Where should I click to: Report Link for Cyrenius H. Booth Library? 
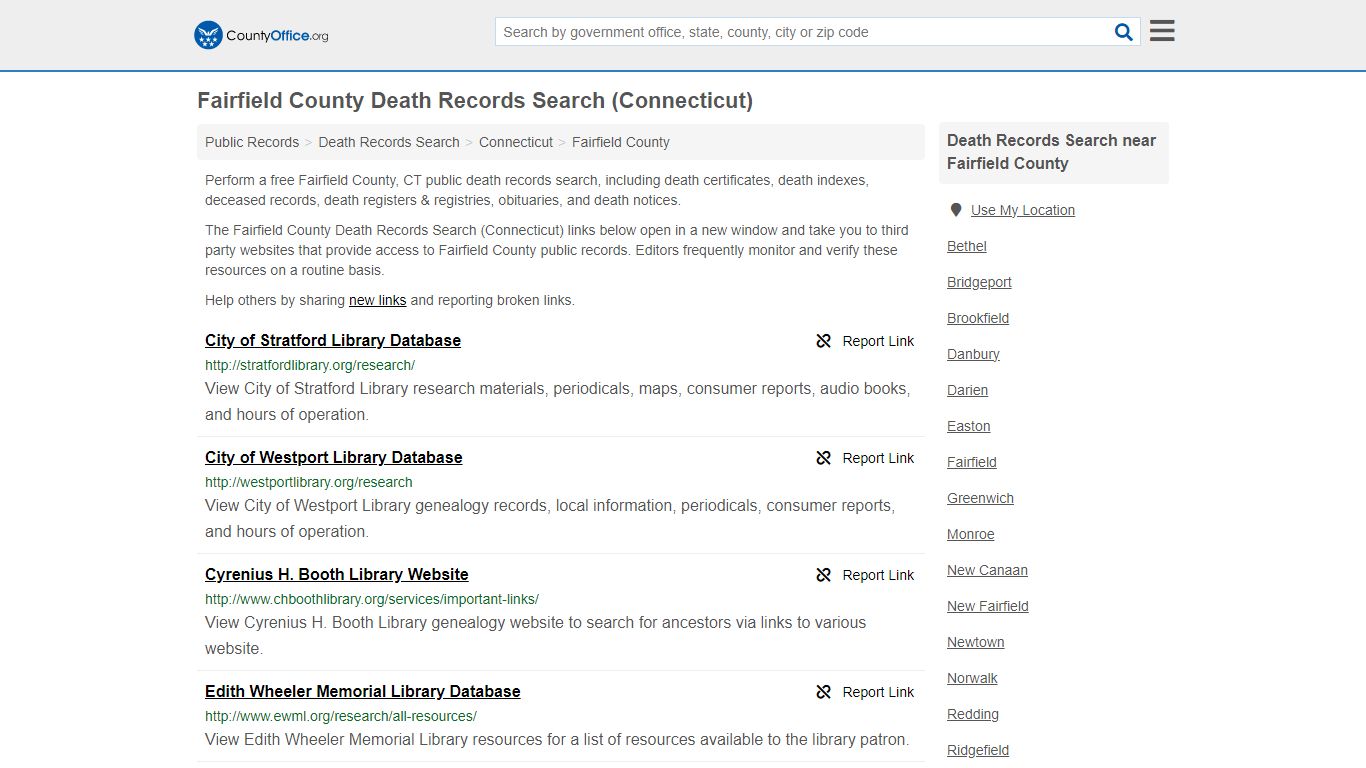[878, 575]
